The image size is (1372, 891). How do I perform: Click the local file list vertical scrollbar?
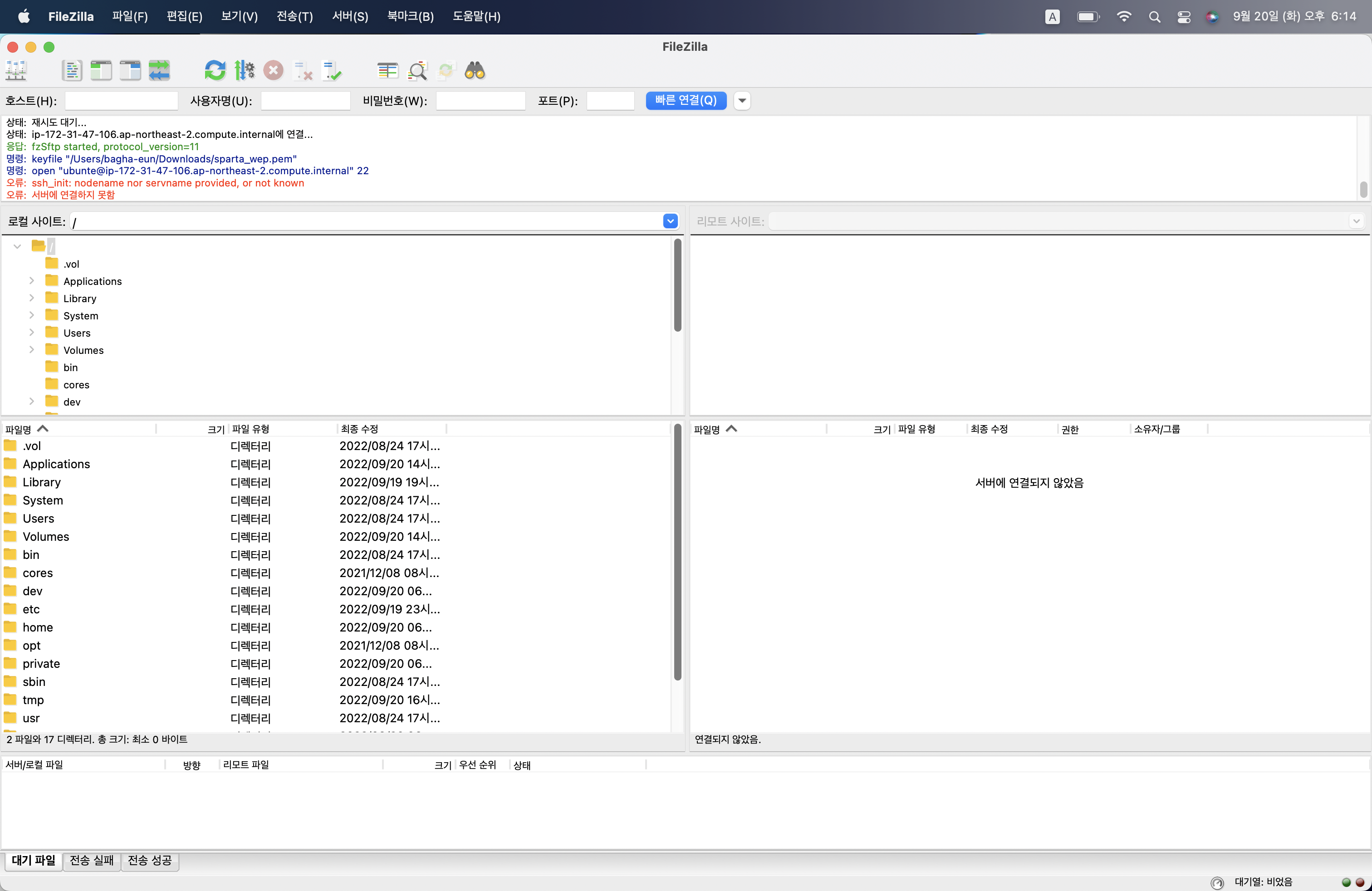click(x=678, y=552)
